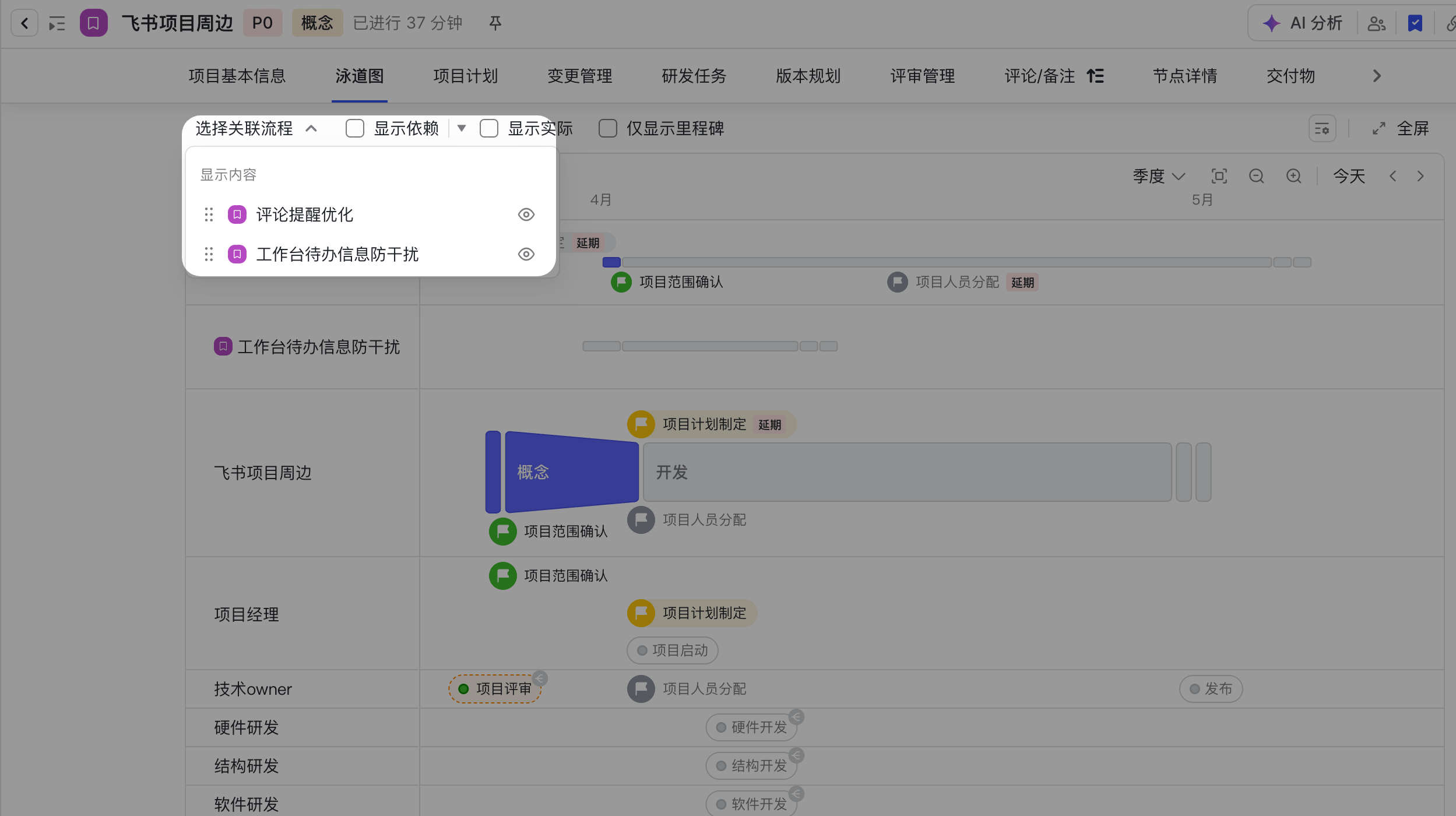Click the small blue progress segment in top lane
This screenshot has width=1456, height=816.
(x=611, y=262)
